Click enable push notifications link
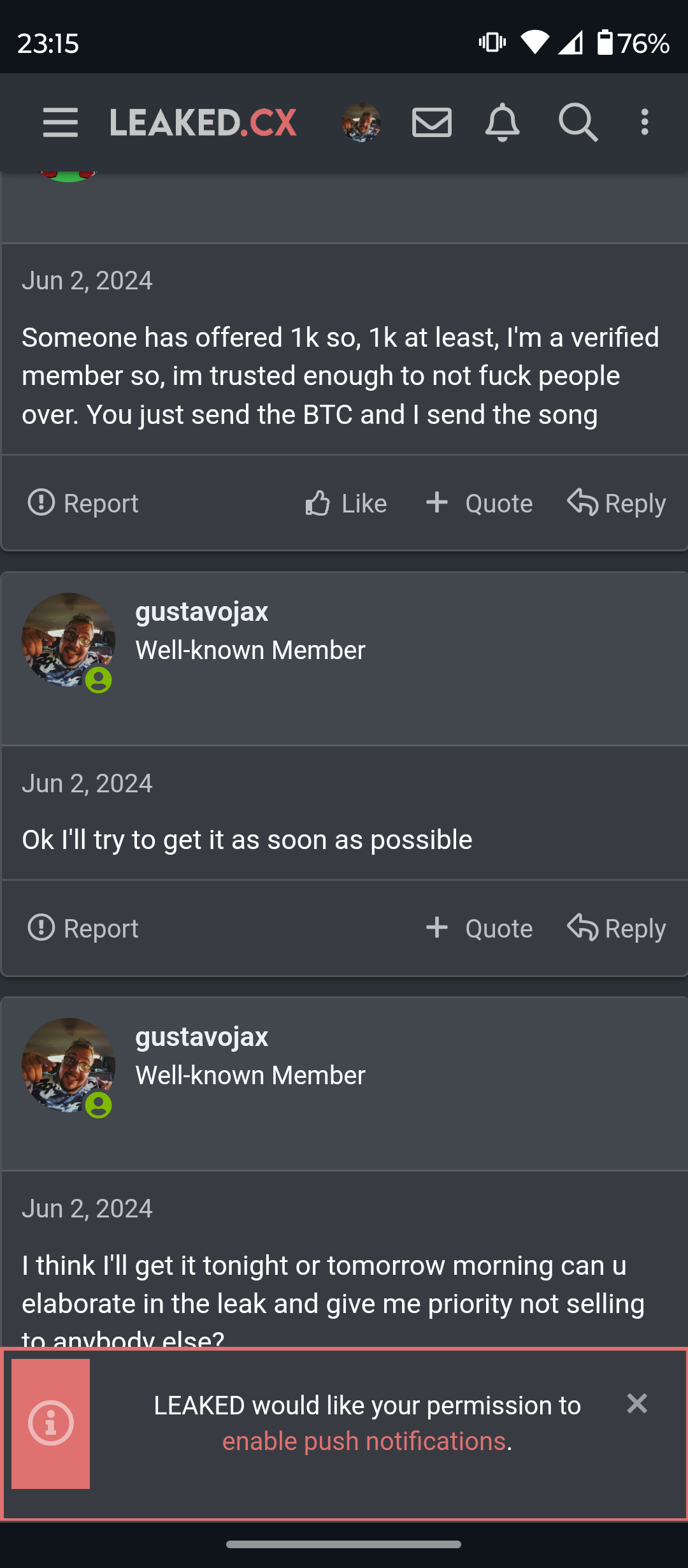Image resolution: width=688 pixels, height=1568 pixels. [x=364, y=1442]
